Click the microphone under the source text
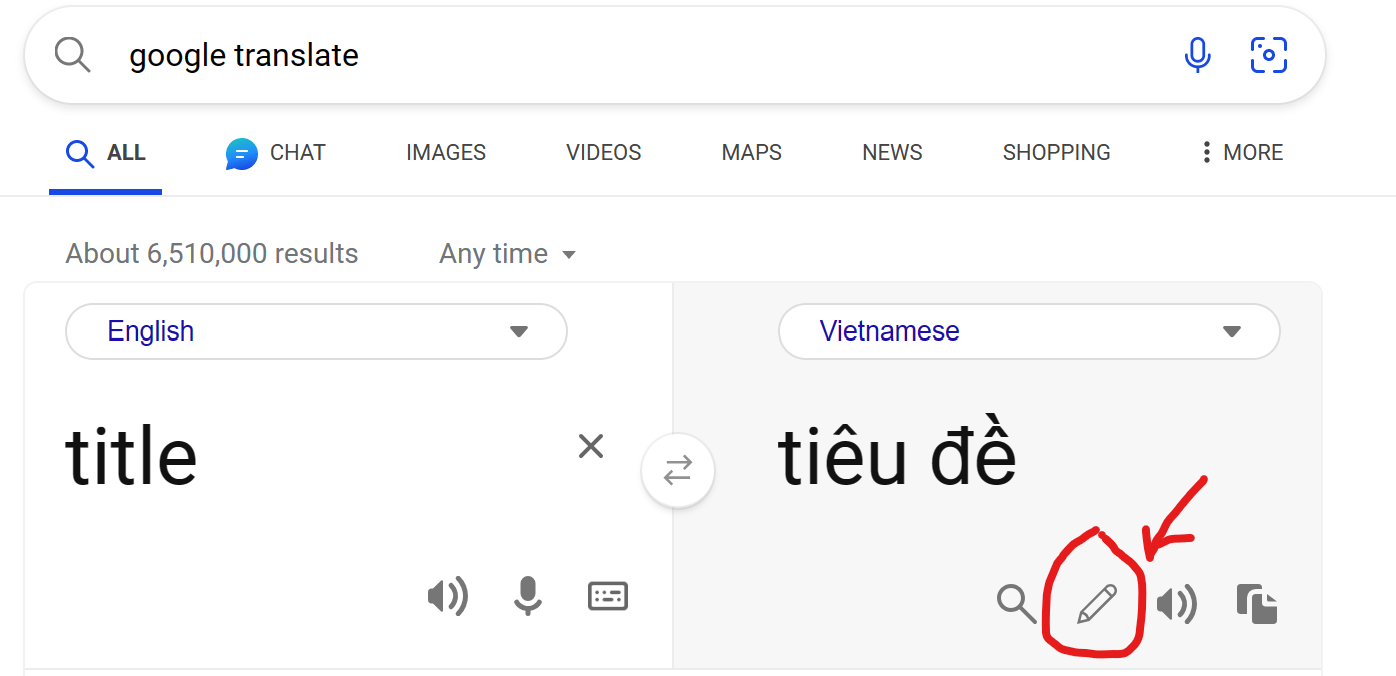This screenshot has height=676, width=1396. 528,597
